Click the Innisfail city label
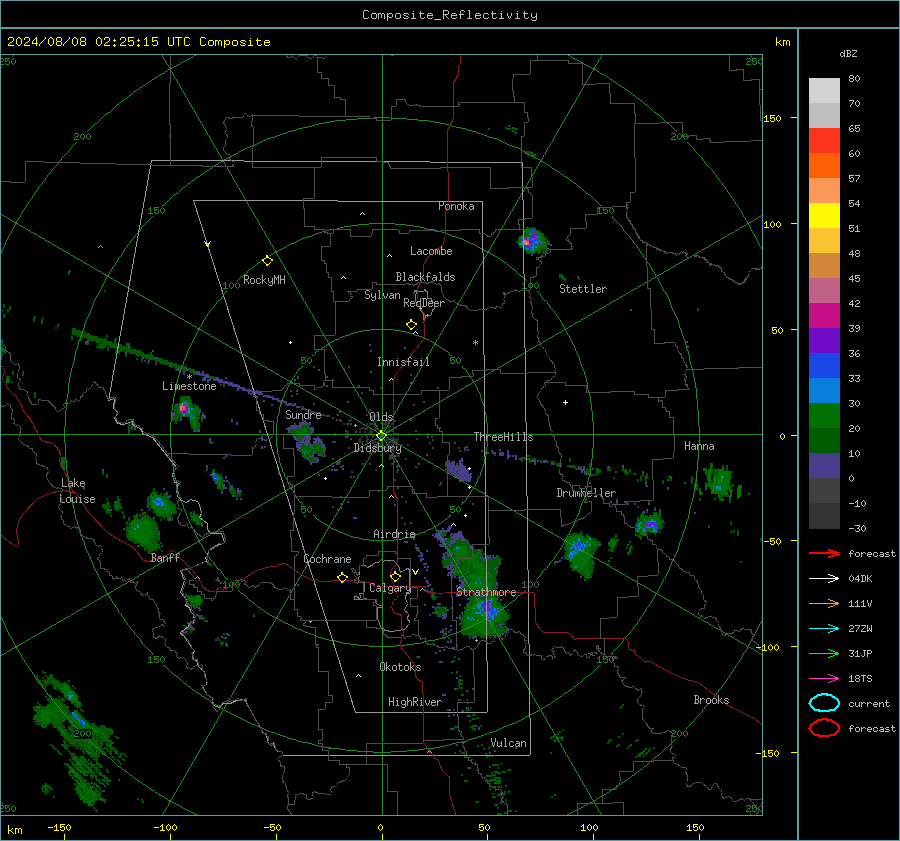The height and width of the screenshot is (841, 900). tap(403, 362)
